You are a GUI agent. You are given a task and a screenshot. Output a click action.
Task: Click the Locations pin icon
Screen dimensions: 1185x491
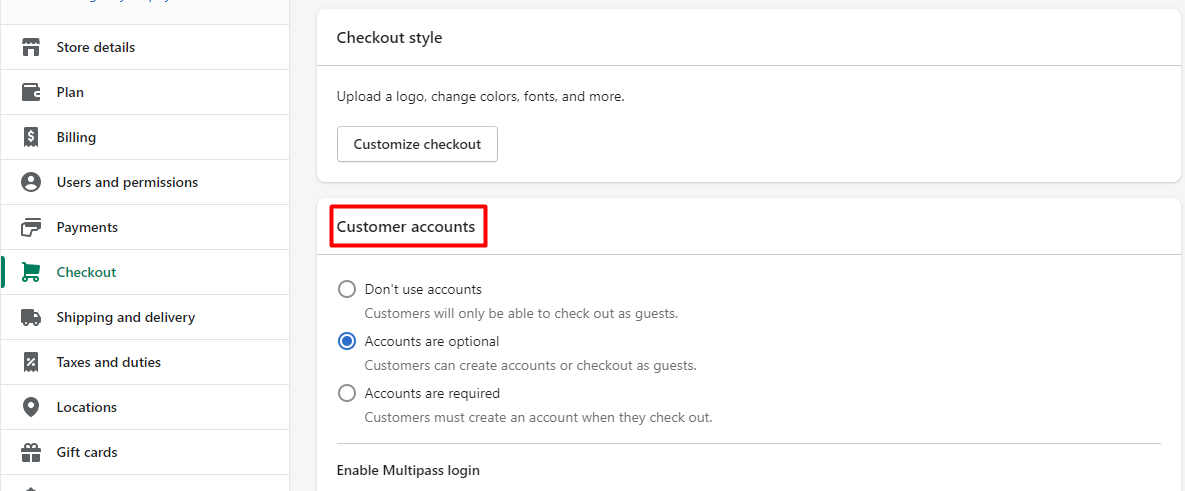[31, 407]
